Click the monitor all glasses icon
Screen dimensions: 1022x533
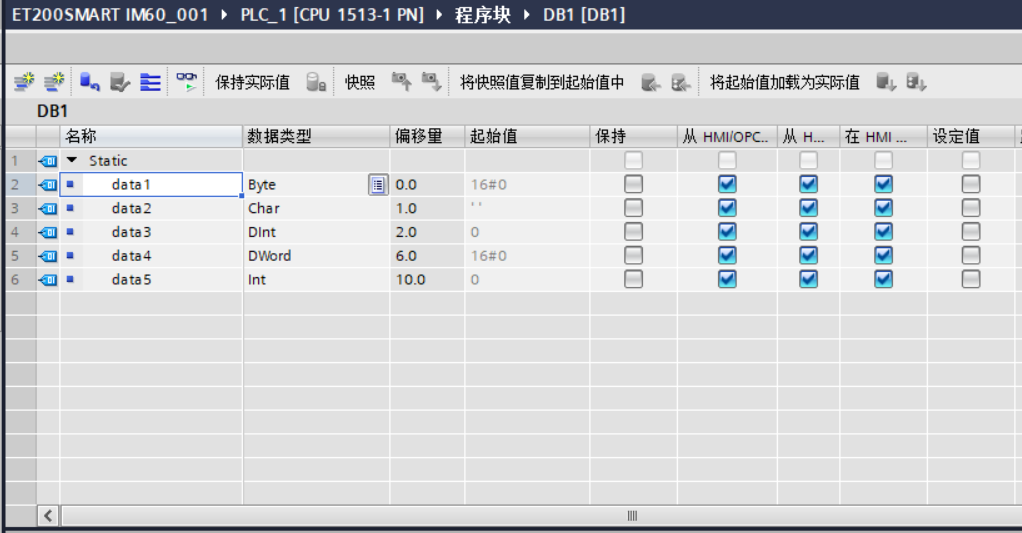point(186,82)
